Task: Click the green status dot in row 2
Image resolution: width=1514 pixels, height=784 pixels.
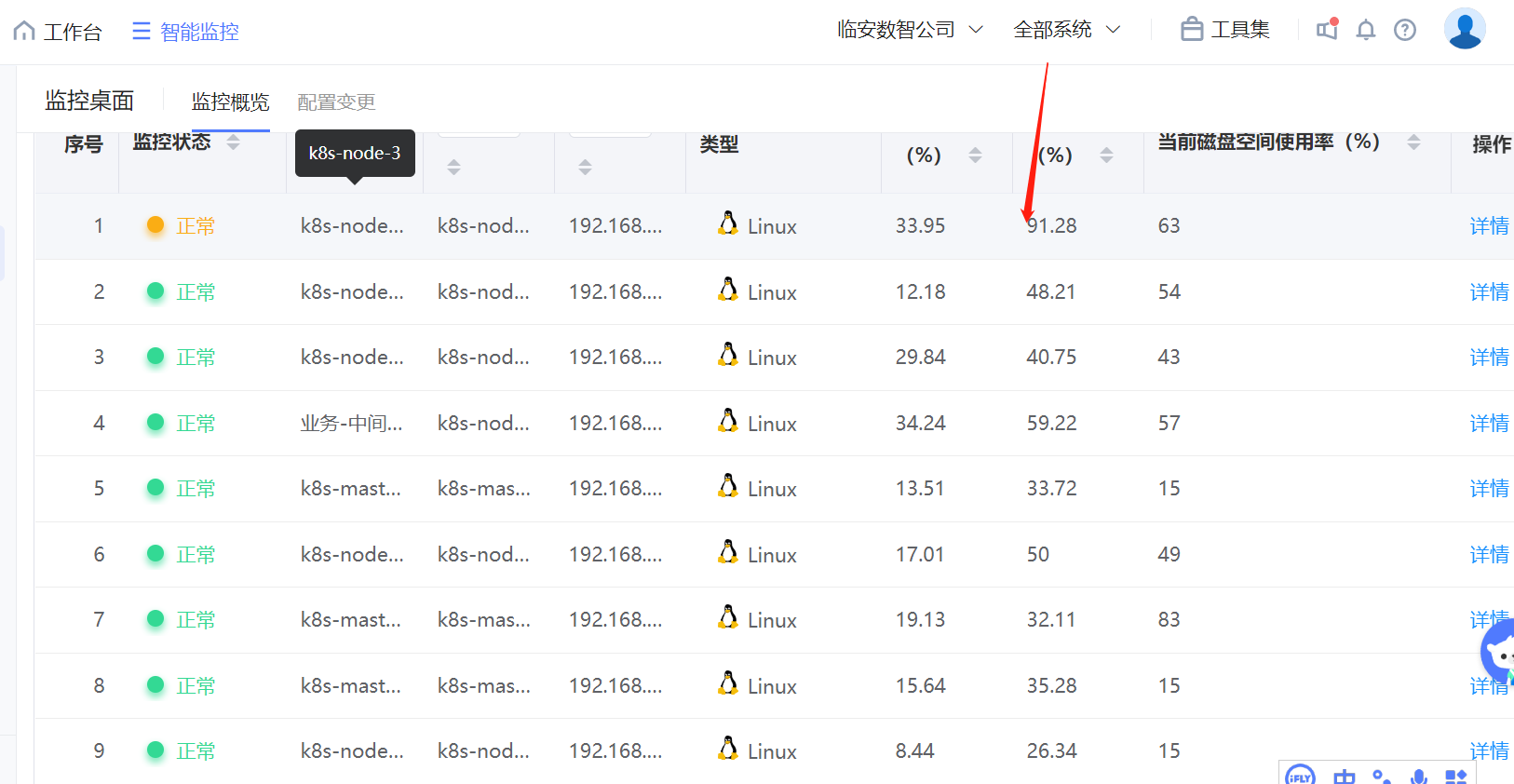Action: pos(155,291)
